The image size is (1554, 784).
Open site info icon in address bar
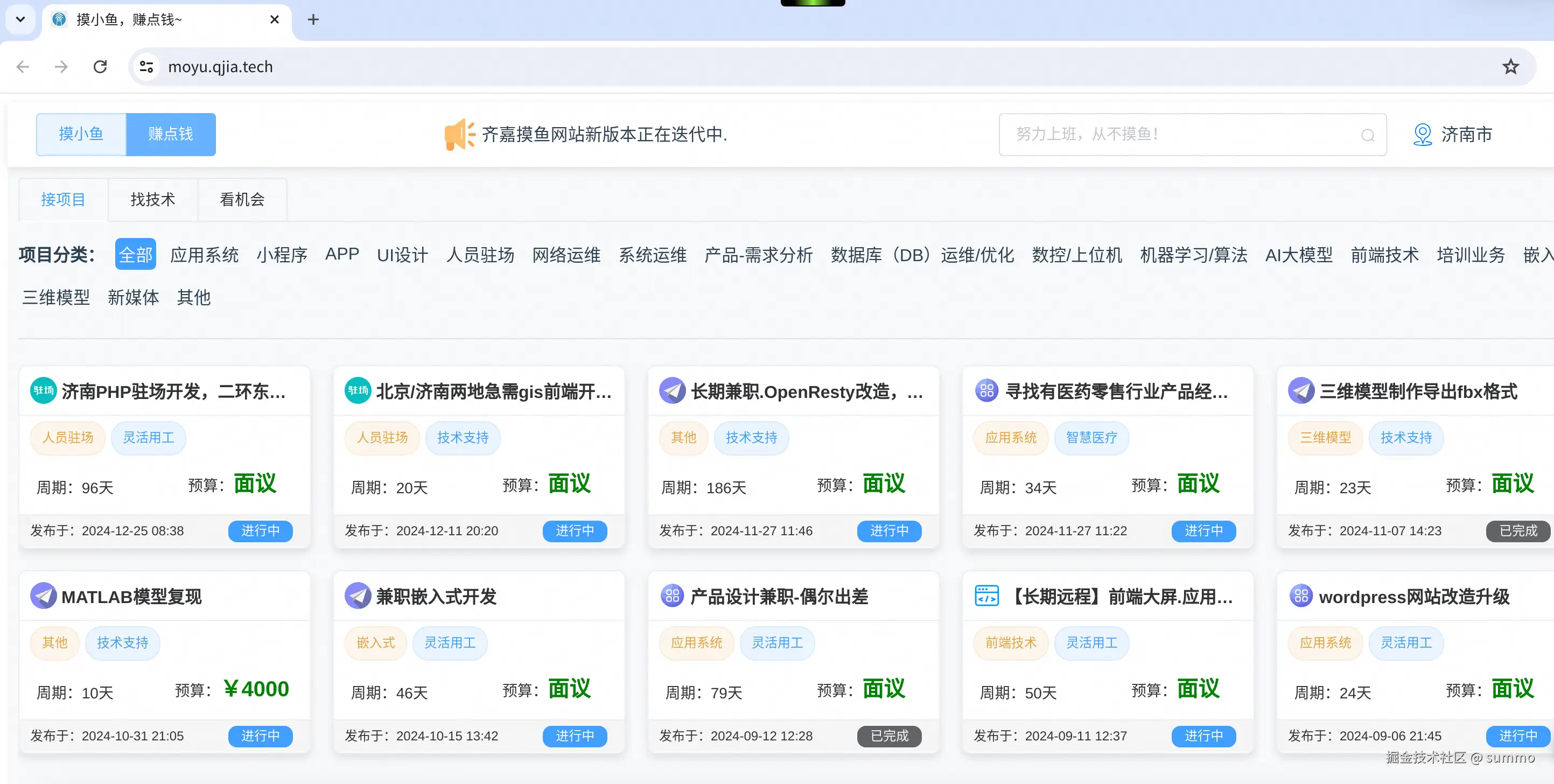coord(146,66)
